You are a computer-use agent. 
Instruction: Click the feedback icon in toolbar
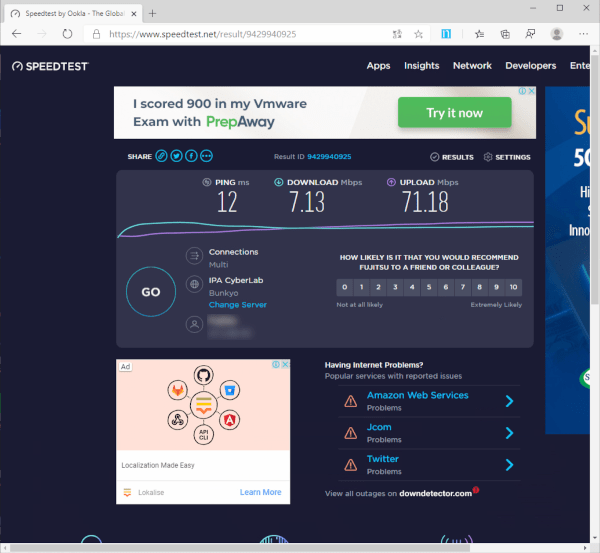[x=530, y=34]
